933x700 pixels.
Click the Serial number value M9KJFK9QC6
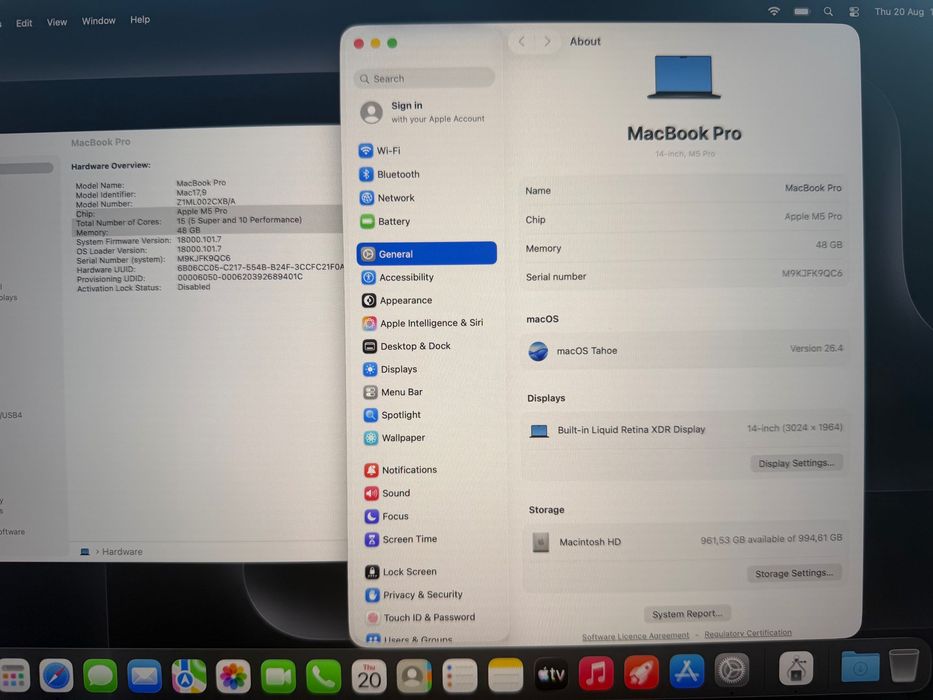812,274
